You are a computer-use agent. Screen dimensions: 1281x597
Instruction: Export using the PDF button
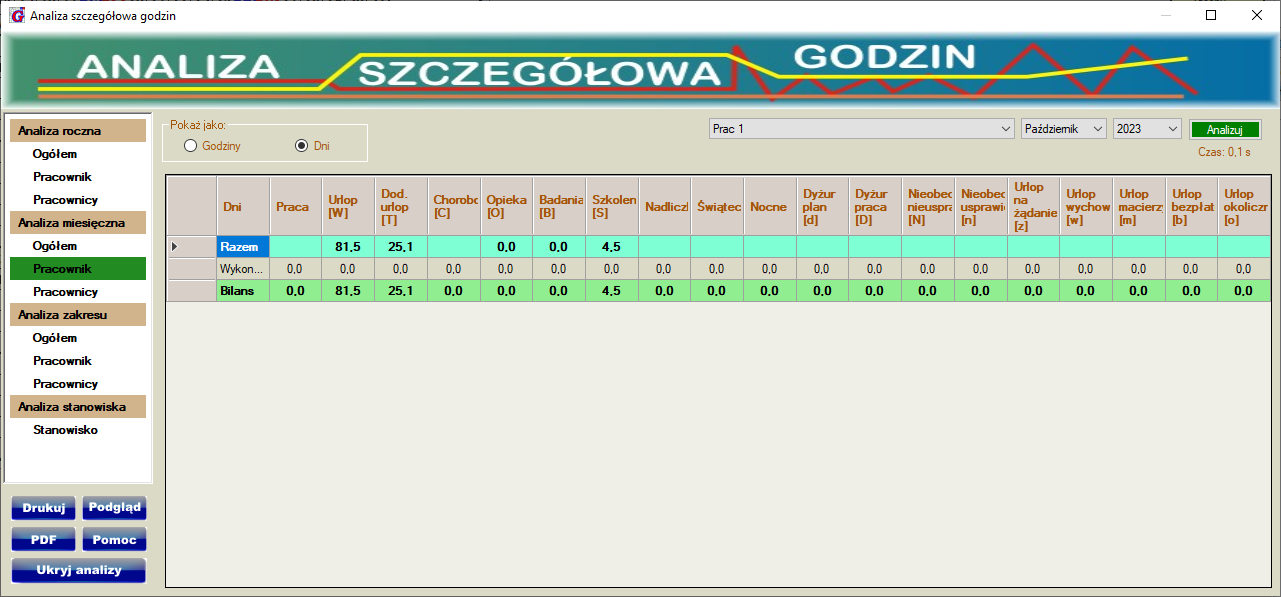(x=43, y=541)
